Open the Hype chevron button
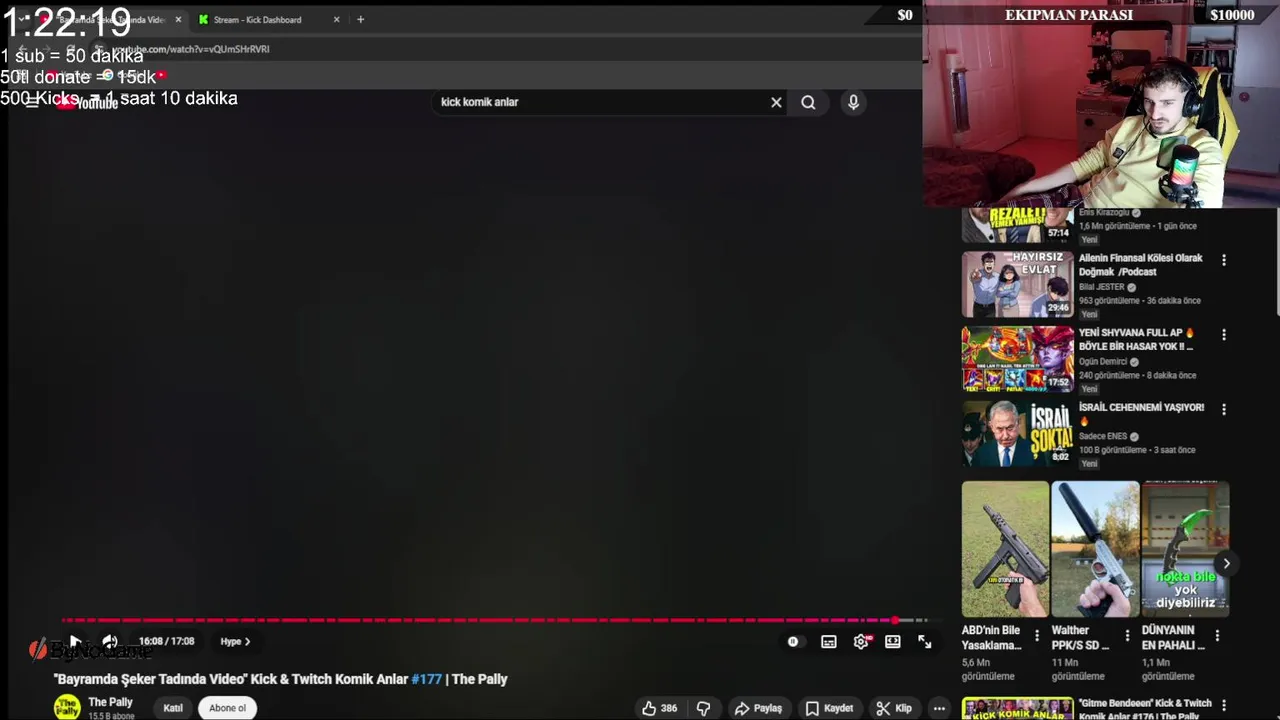 click(236, 642)
